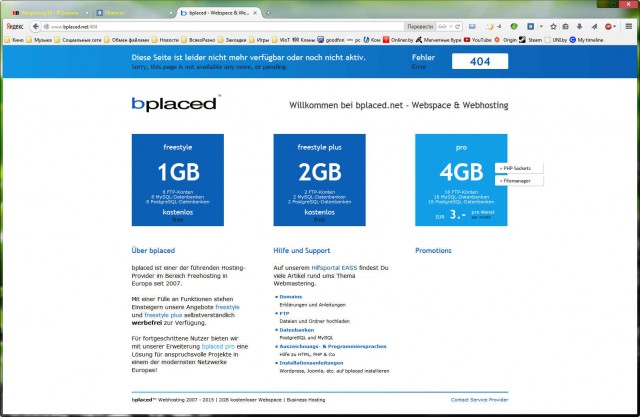Viewport: 640px width, 417px height.
Task: Click the 404 error code box
Action: 480,61
